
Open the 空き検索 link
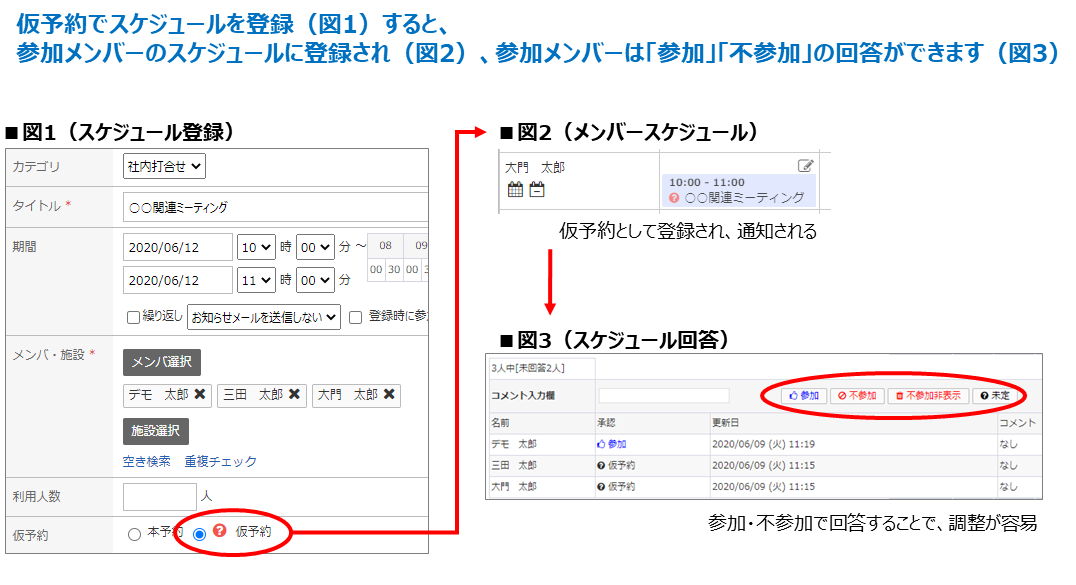click(146, 461)
